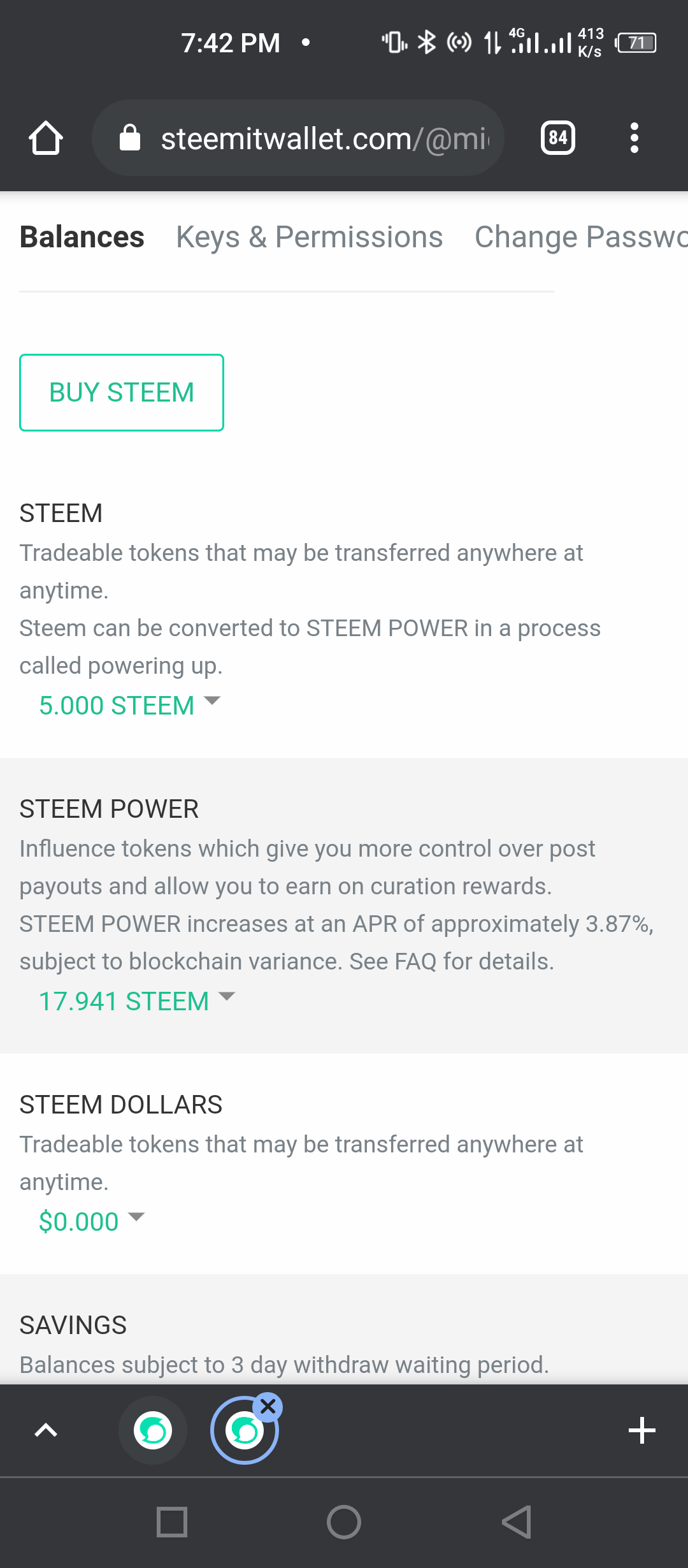Tap the browser home icon
Image resolution: width=688 pixels, height=1568 pixels.
[46, 138]
